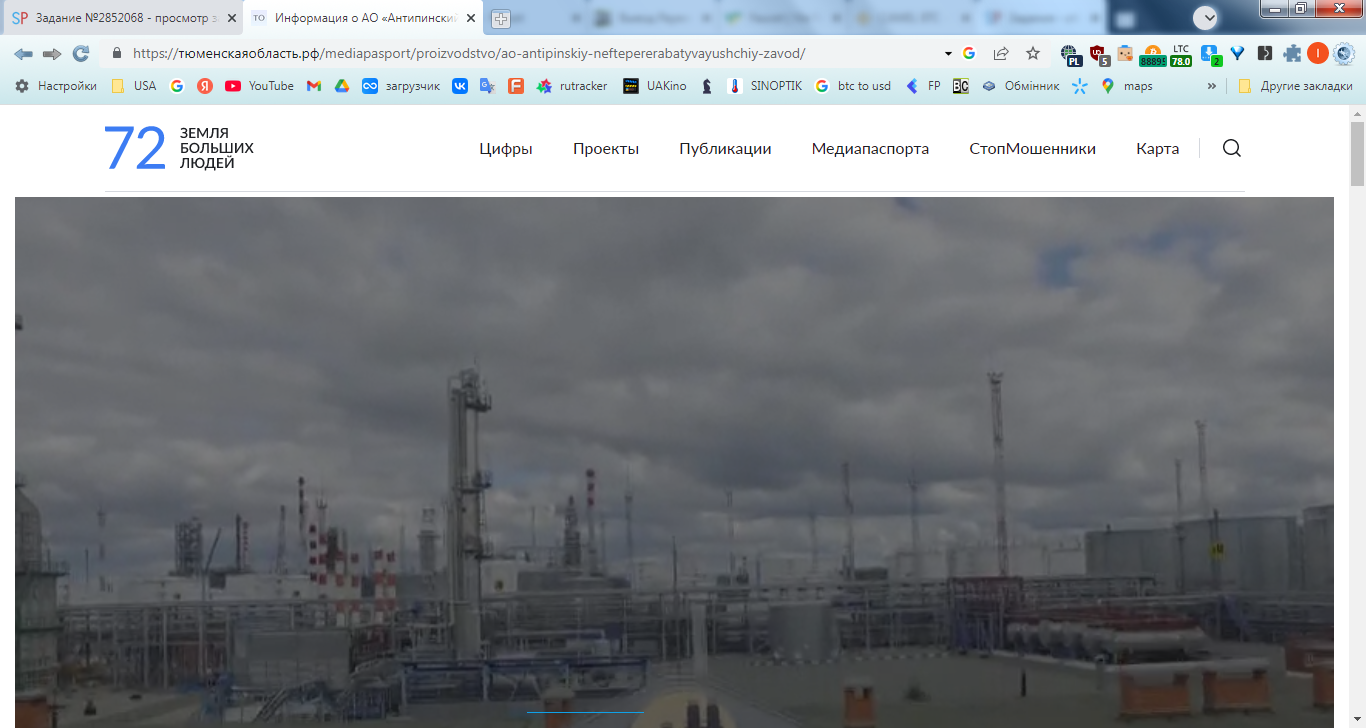Open the BC bookmark icon
Viewport: 1366px width, 728px height.
point(960,86)
